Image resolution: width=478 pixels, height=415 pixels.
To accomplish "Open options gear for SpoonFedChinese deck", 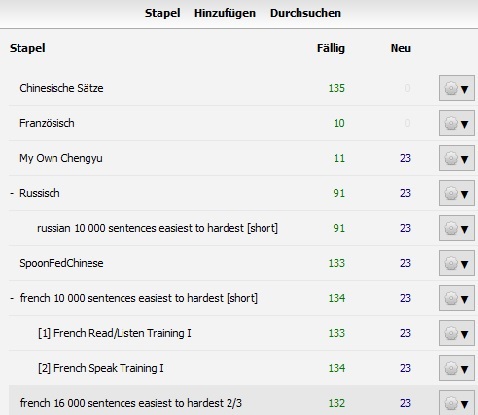I will pos(457,263).
